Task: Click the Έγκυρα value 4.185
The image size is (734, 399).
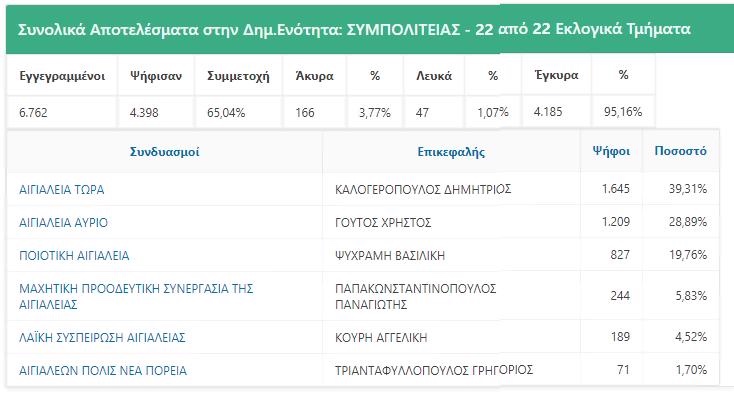Action: pyautogui.click(x=548, y=112)
